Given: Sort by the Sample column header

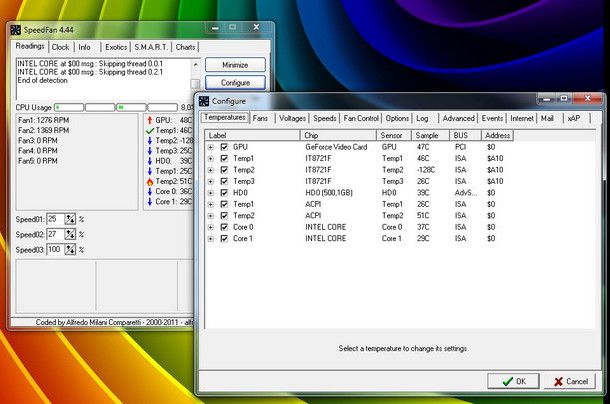Looking at the screenshot, I should tap(430, 135).
